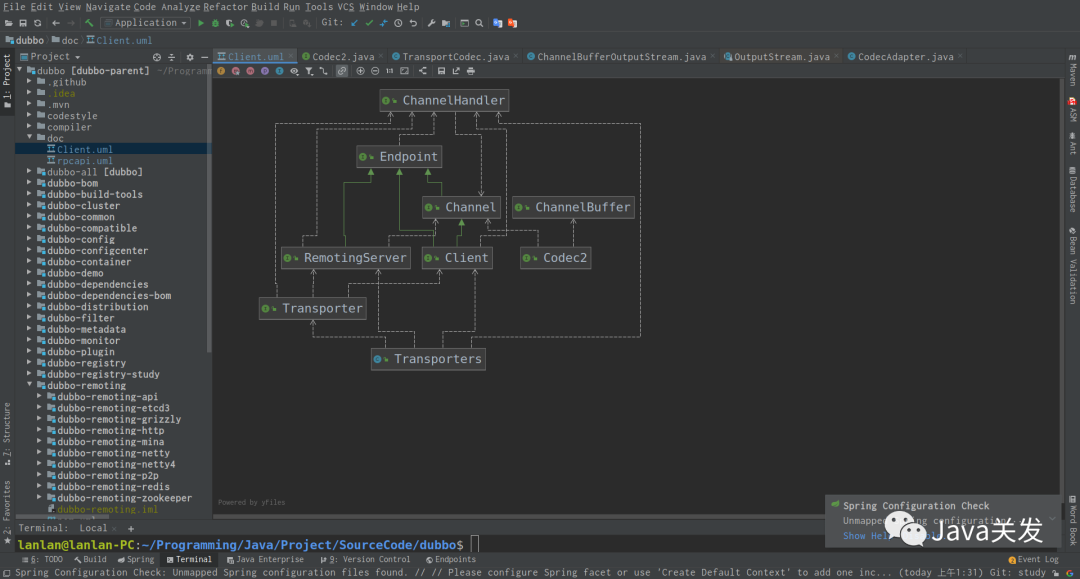Expand the .github folder
1080x579 pixels.
[30, 81]
